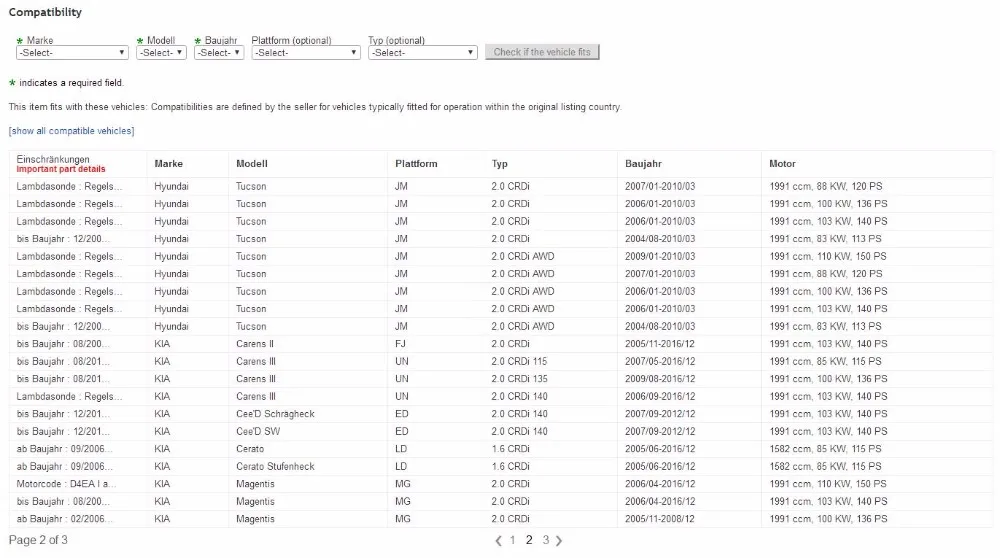Viewport: 1000px width, 558px height.
Task: Click the Baujahr column header
Action: coord(643,164)
